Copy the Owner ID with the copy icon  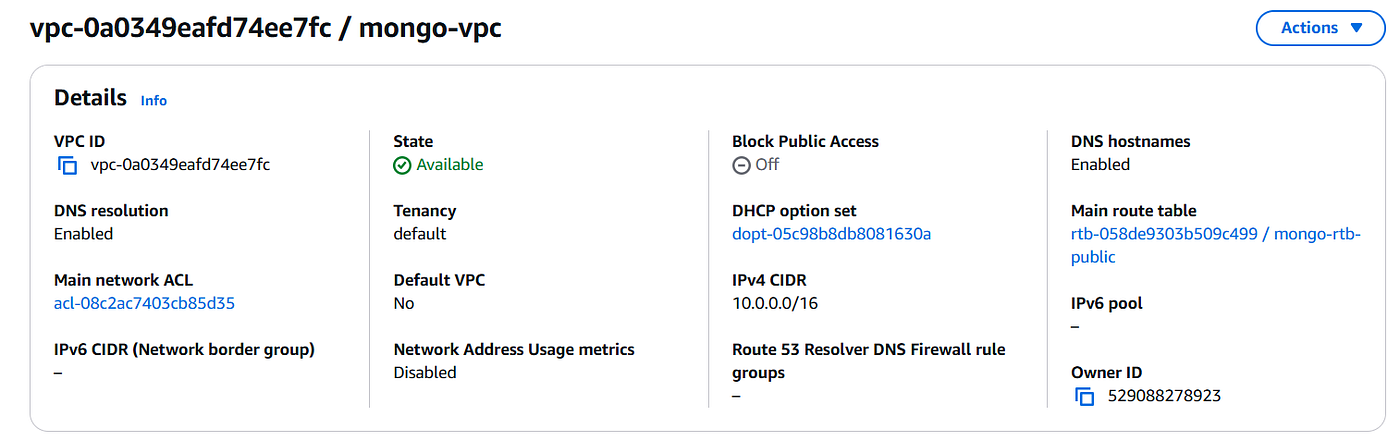(x=1085, y=396)
